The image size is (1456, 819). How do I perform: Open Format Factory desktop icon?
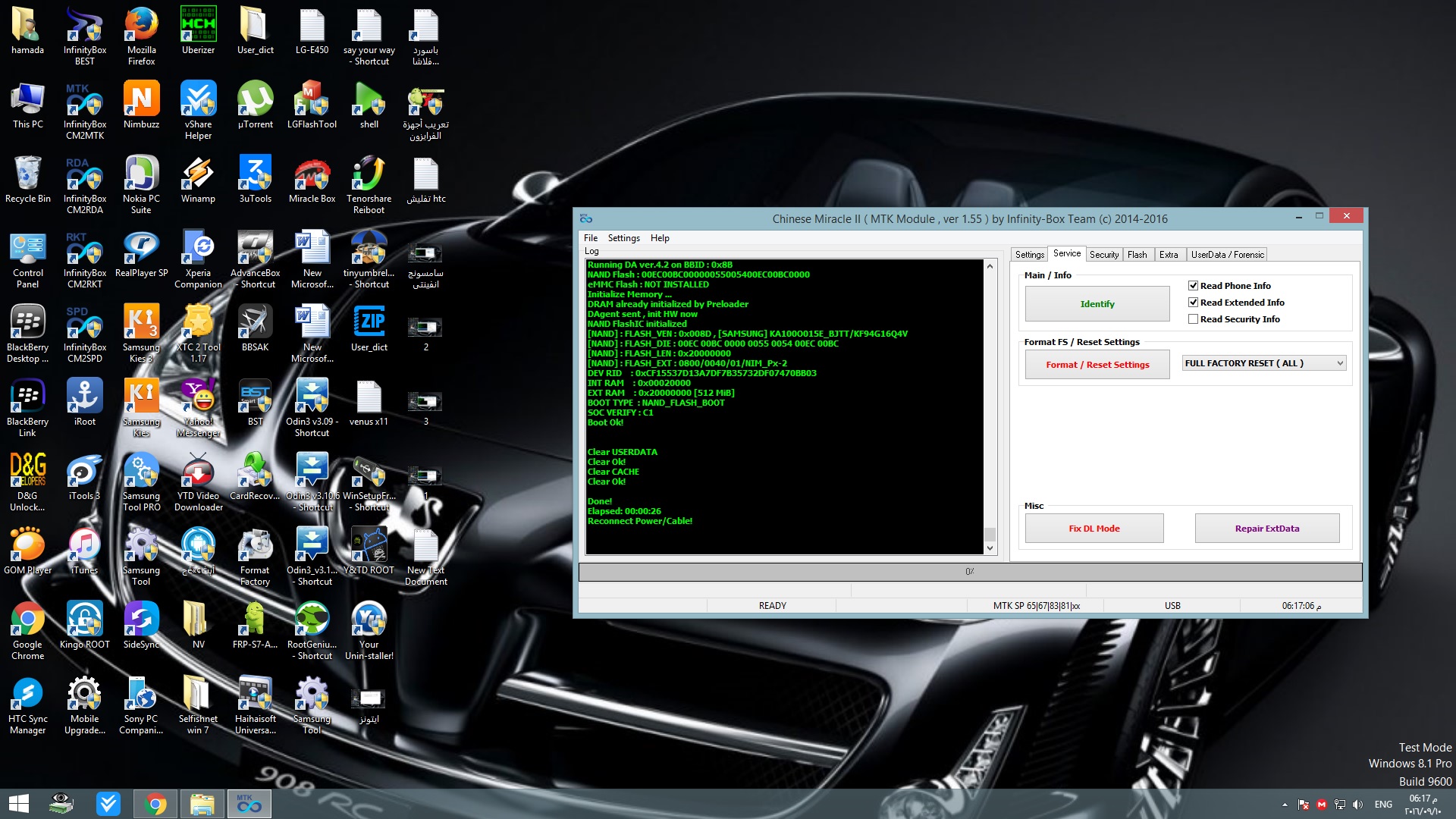pos(255,556)
